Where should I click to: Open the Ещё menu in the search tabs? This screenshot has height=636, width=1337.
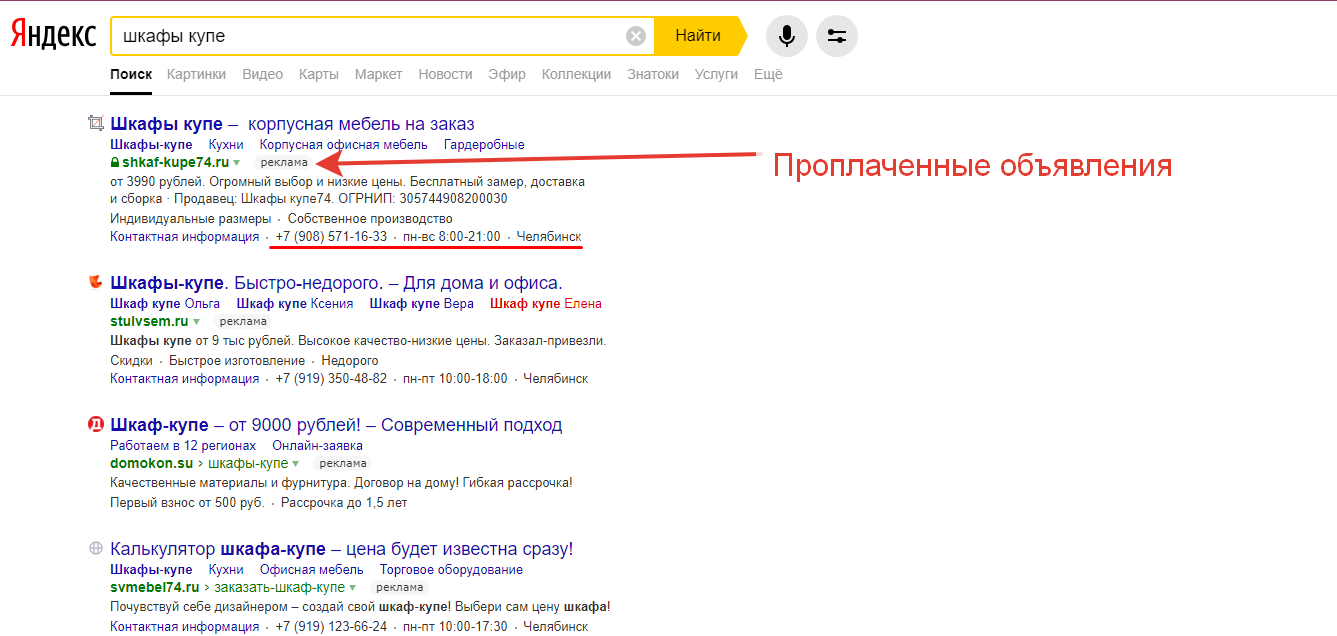(768, 74)
